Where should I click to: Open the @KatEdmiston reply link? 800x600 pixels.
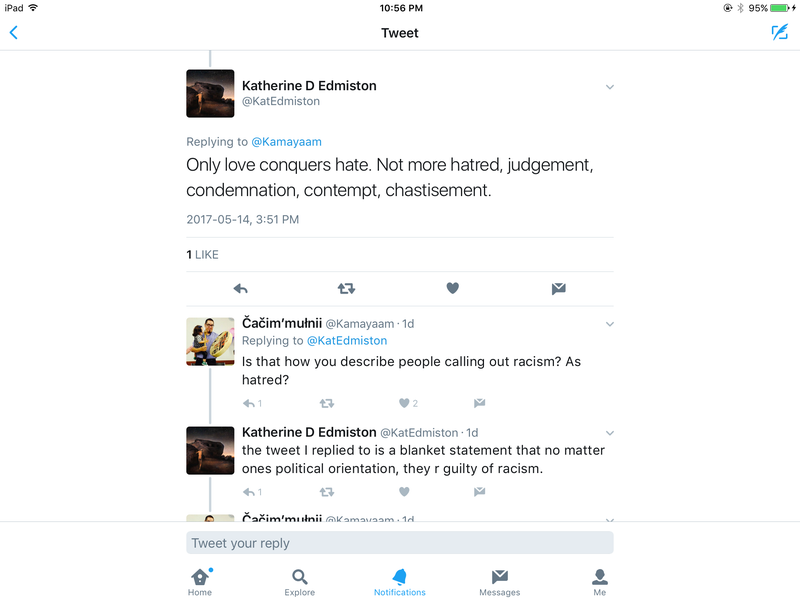[x=347, y=340]
